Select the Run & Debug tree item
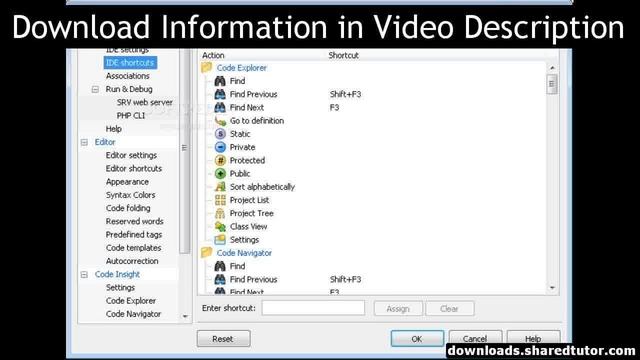The height and width of the screenshot is (360, 640). [129, 89]
